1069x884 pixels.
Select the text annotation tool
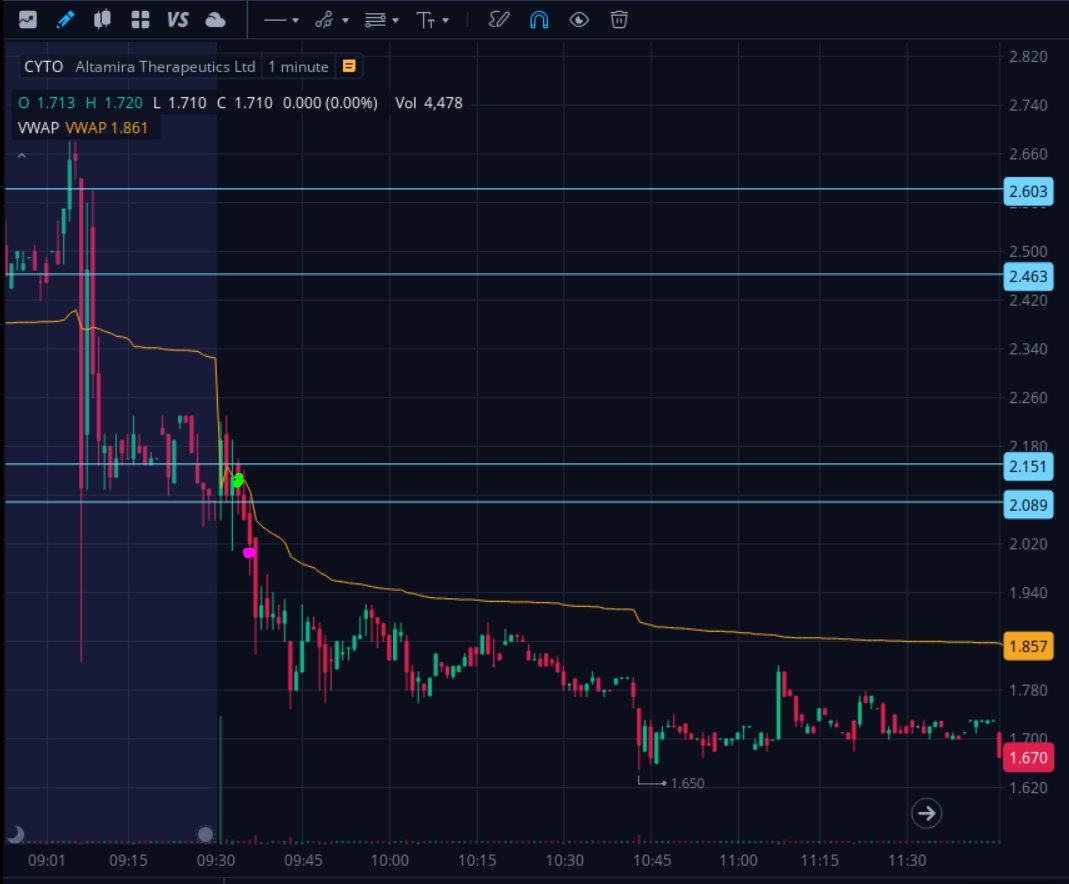coord(426,20)
